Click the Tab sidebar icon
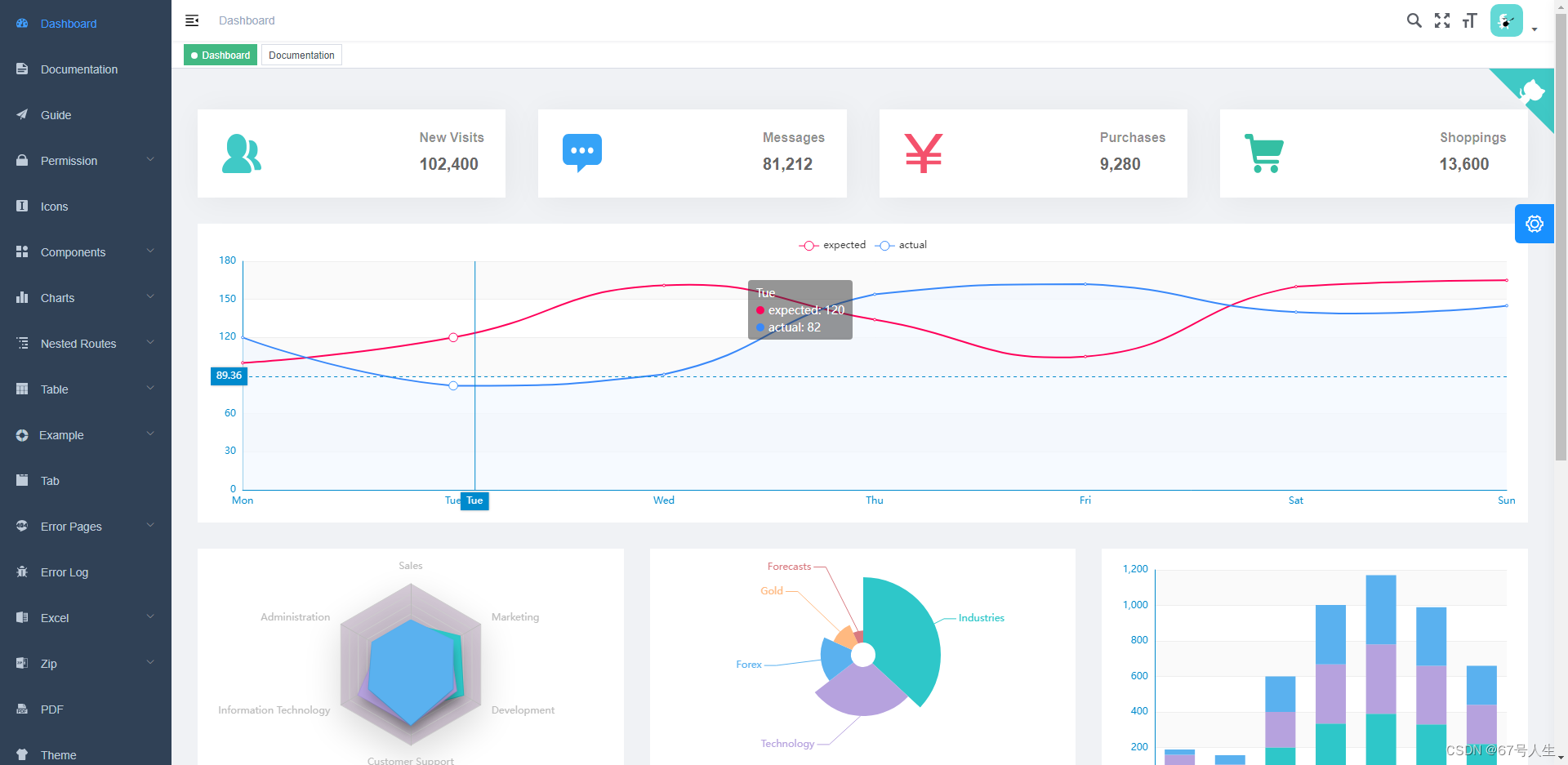1568x765 pixels. pyautogui.click(x=22, y=481)
